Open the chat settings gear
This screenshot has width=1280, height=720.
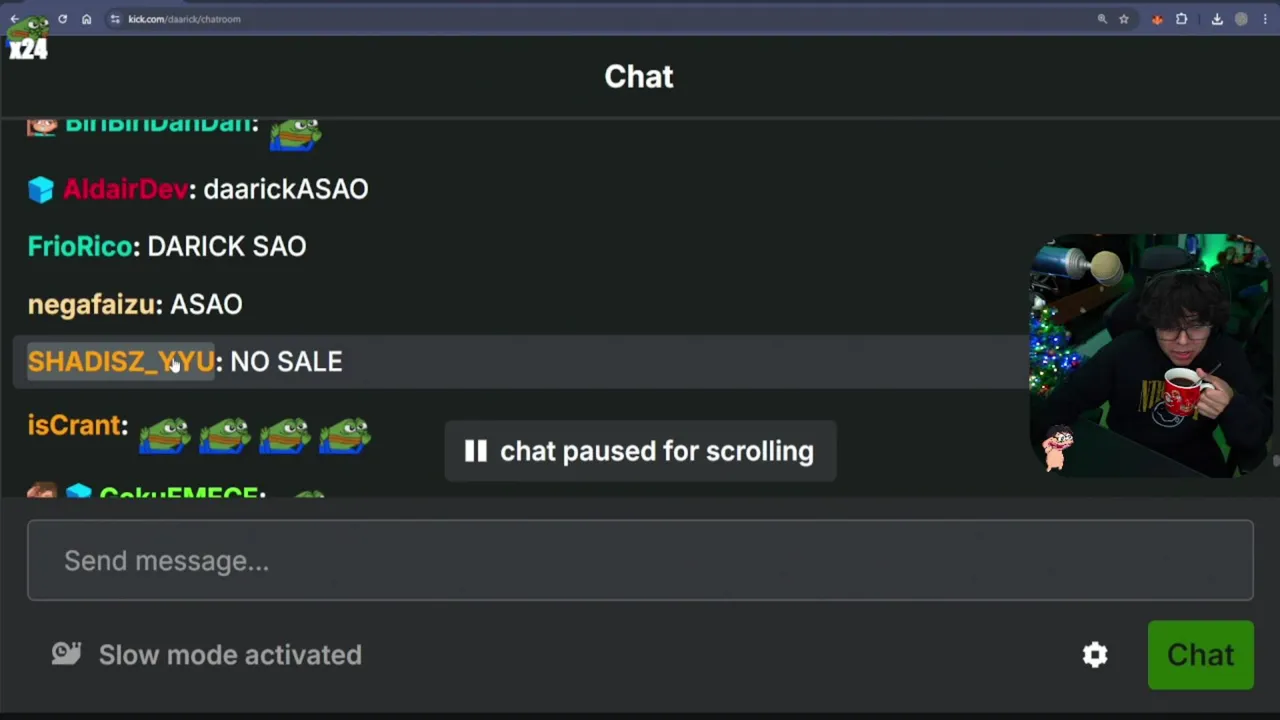(1095, 655)
